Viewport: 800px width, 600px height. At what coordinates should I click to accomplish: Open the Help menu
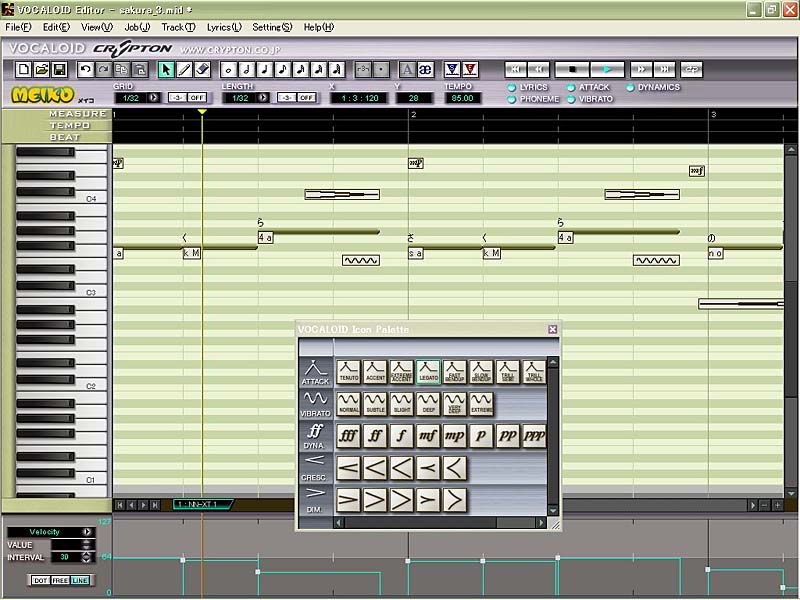pos(318,27)
